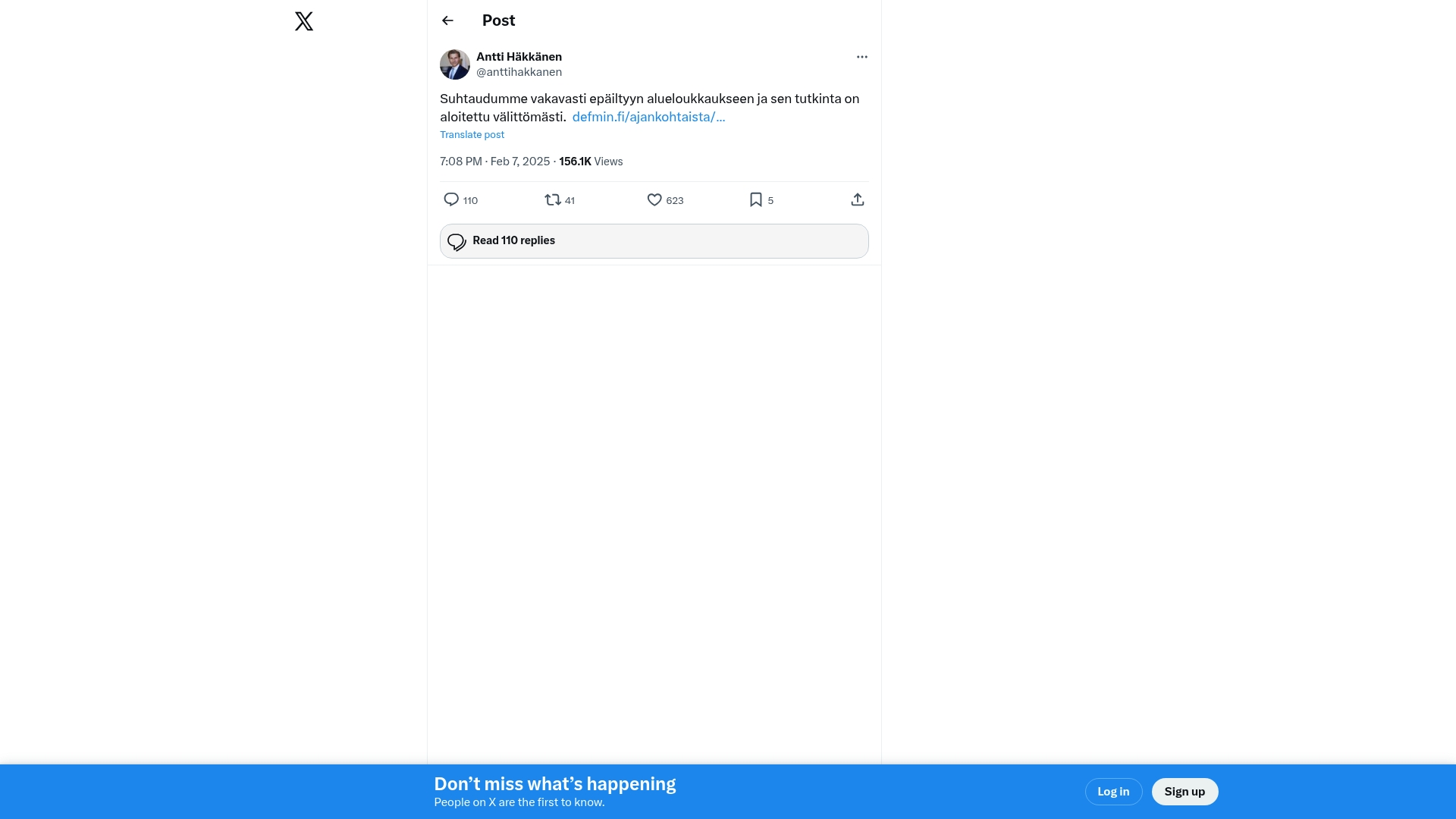Click the double speech bubble icon in replies button
1456x819 pixels.
(x=457, y=241)
